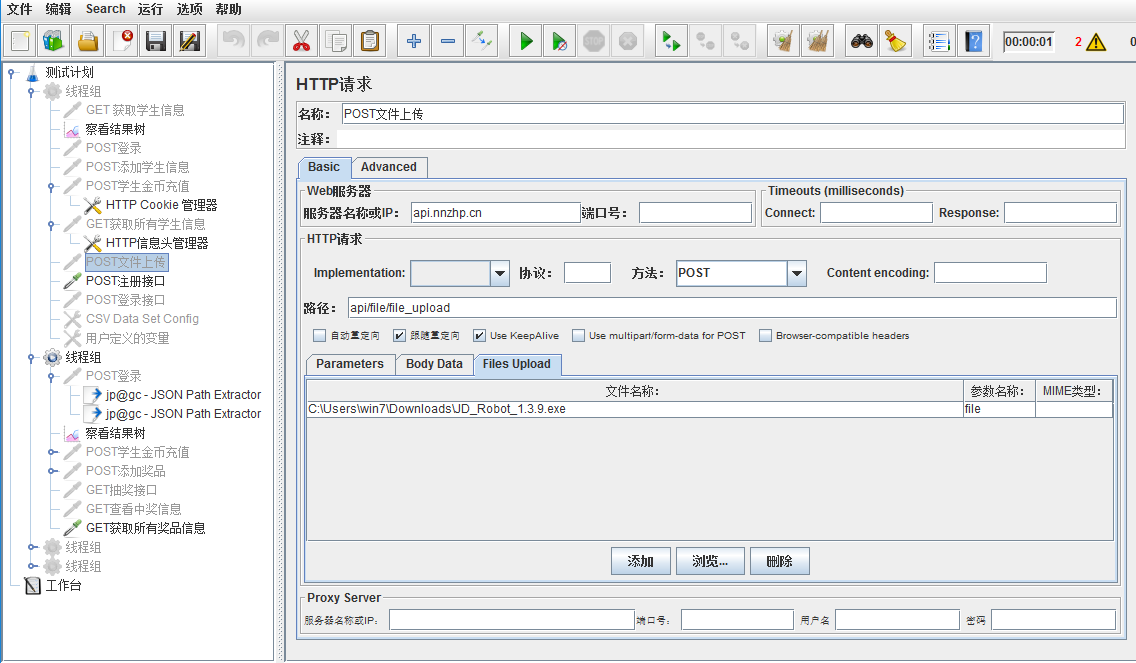Click the minus Collapse All toolbar icon

pyautogui.click(x=448, y=42)
